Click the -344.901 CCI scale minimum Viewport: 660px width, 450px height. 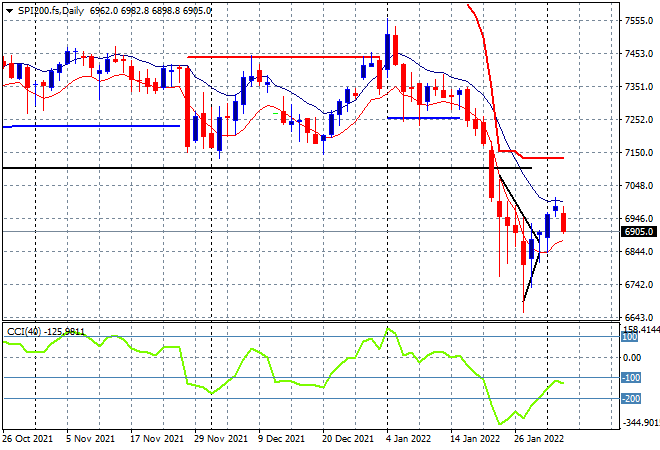pos(641,422)
